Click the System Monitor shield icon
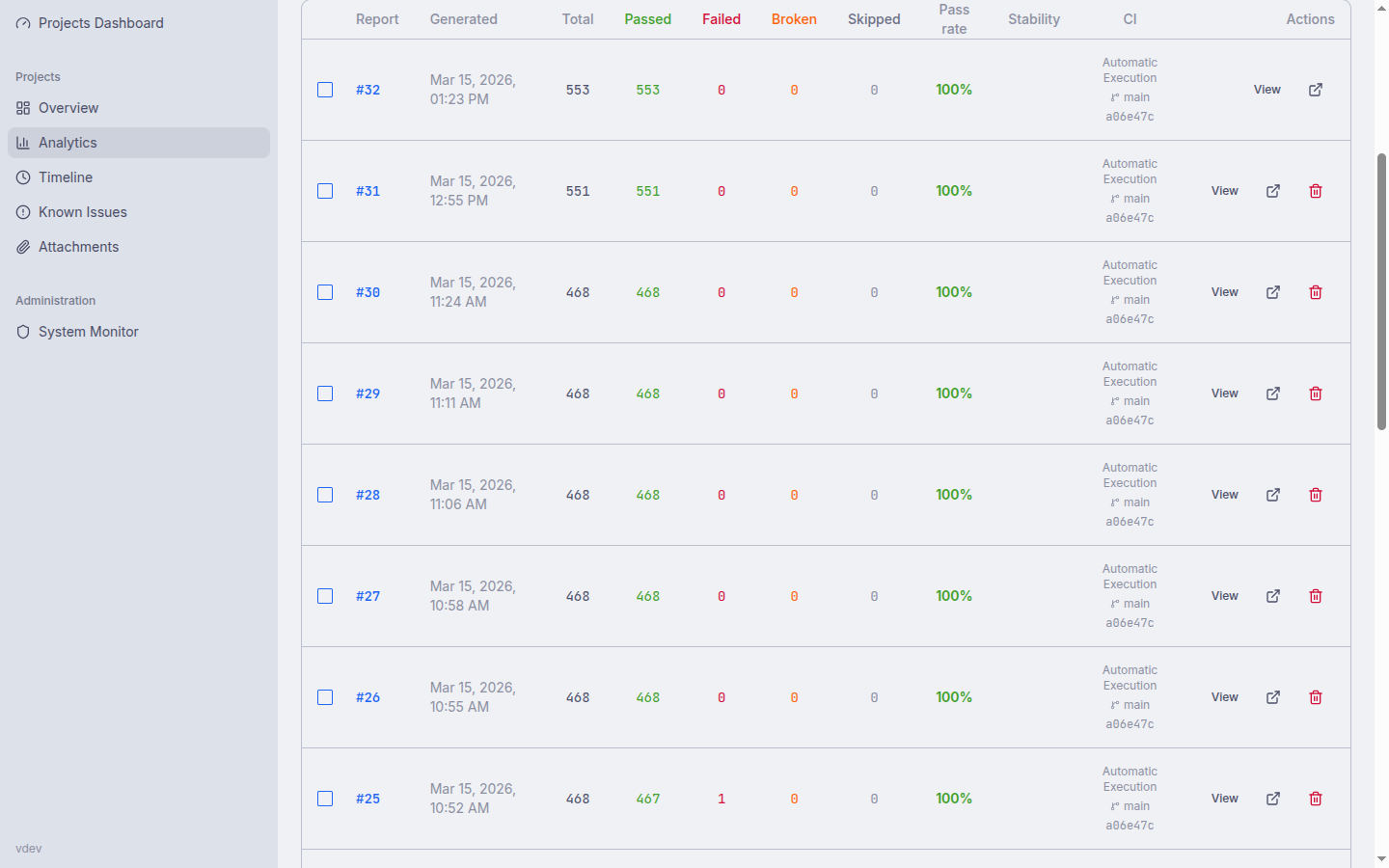This screenshot has width=1389, height=868. [23, 332]
